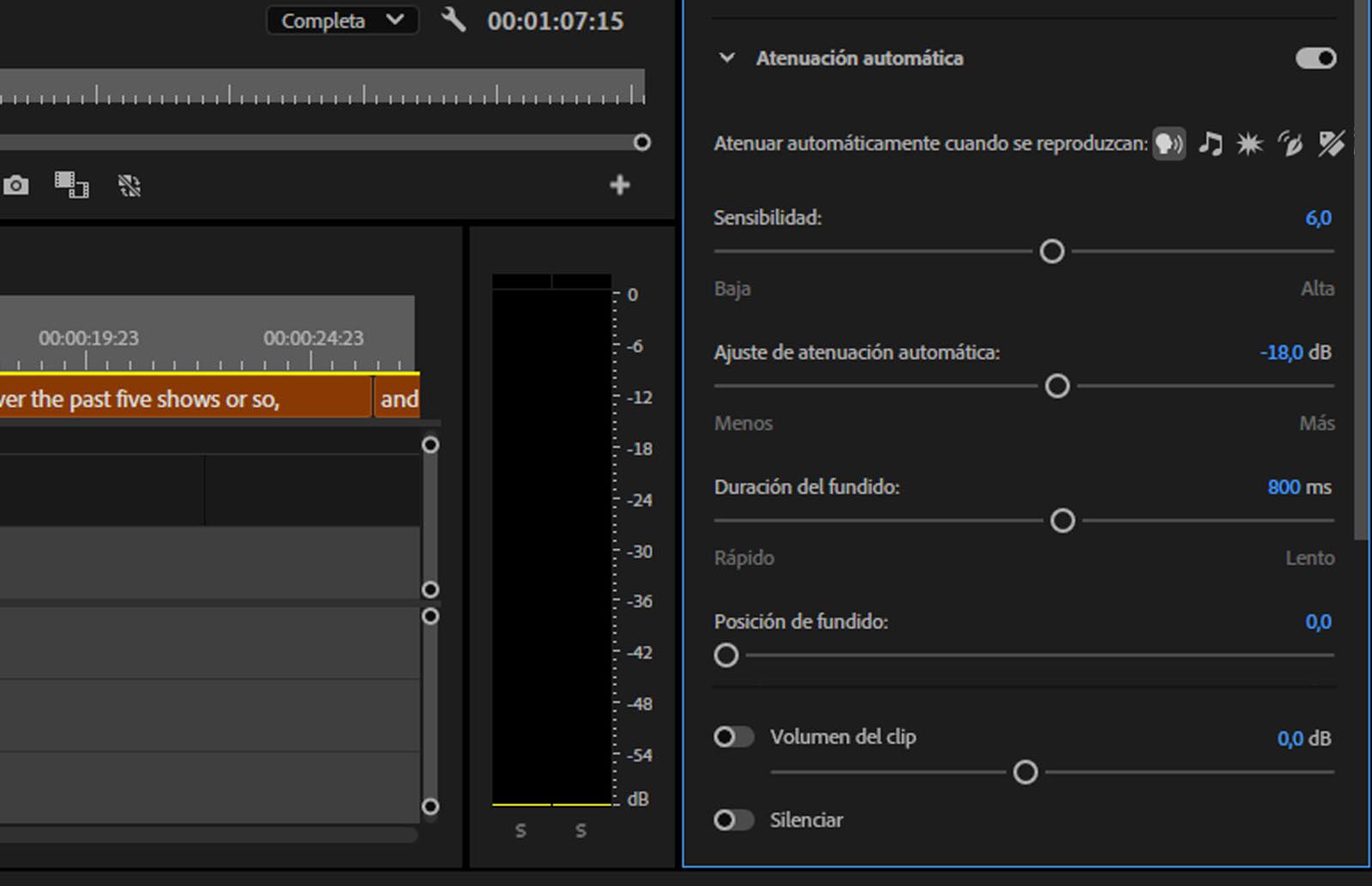Click the Duración del fundido slider handle
This screenshot has height=886, width=1372.
(1062, 521)
